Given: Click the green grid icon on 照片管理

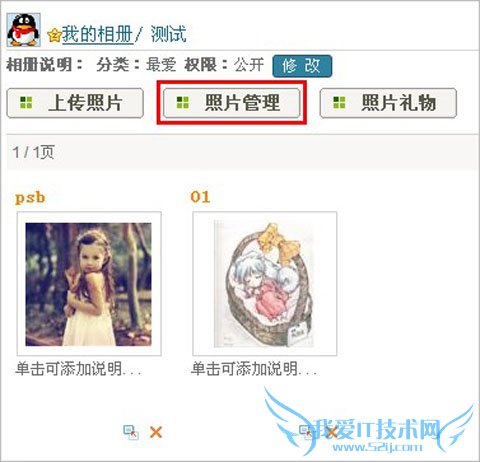Looking at the screenshot, I should 182,103.
